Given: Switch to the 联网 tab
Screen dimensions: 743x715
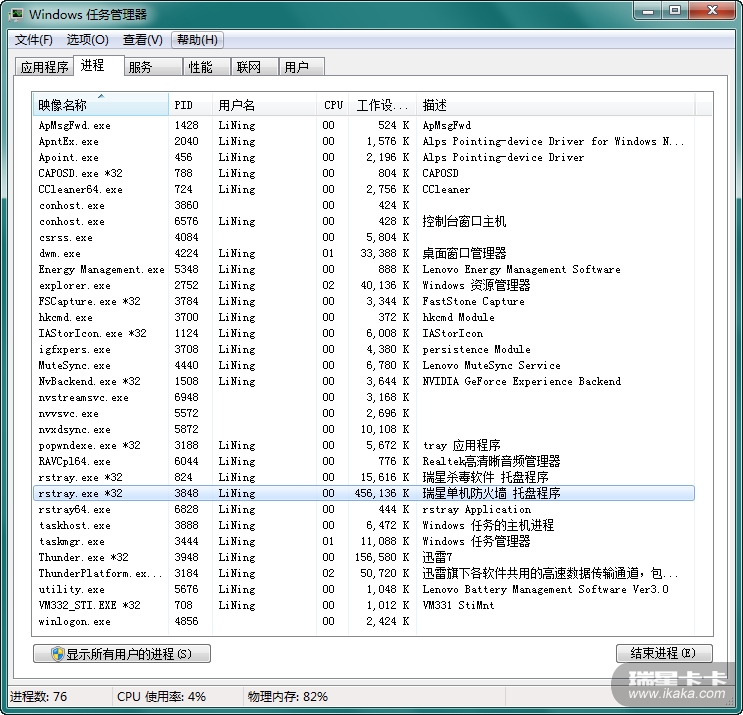Looking at the screenshot, I should click(x=255, y=67).
